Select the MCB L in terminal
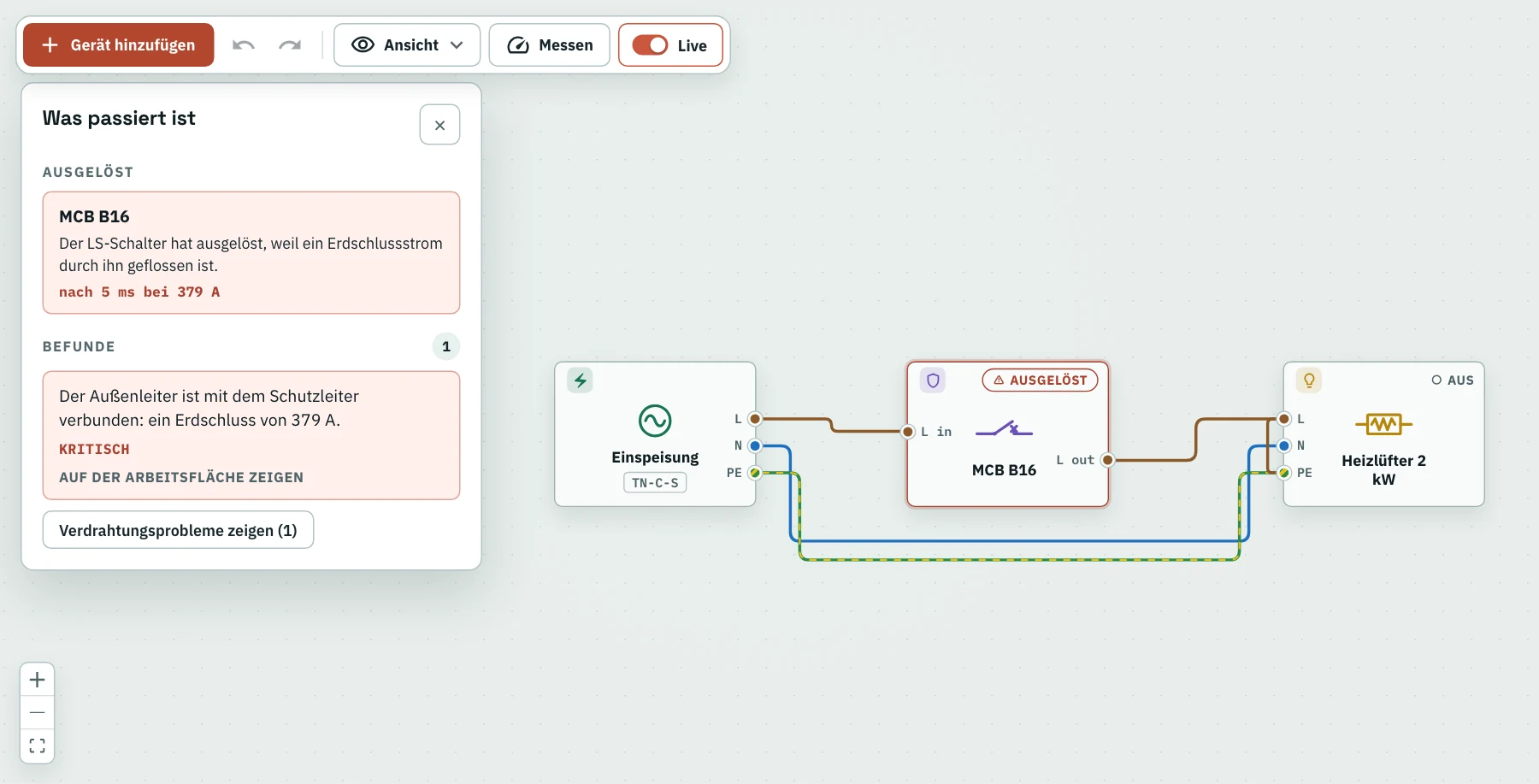The height and width of the screenshot is (784, 1539). pos(908,432)
